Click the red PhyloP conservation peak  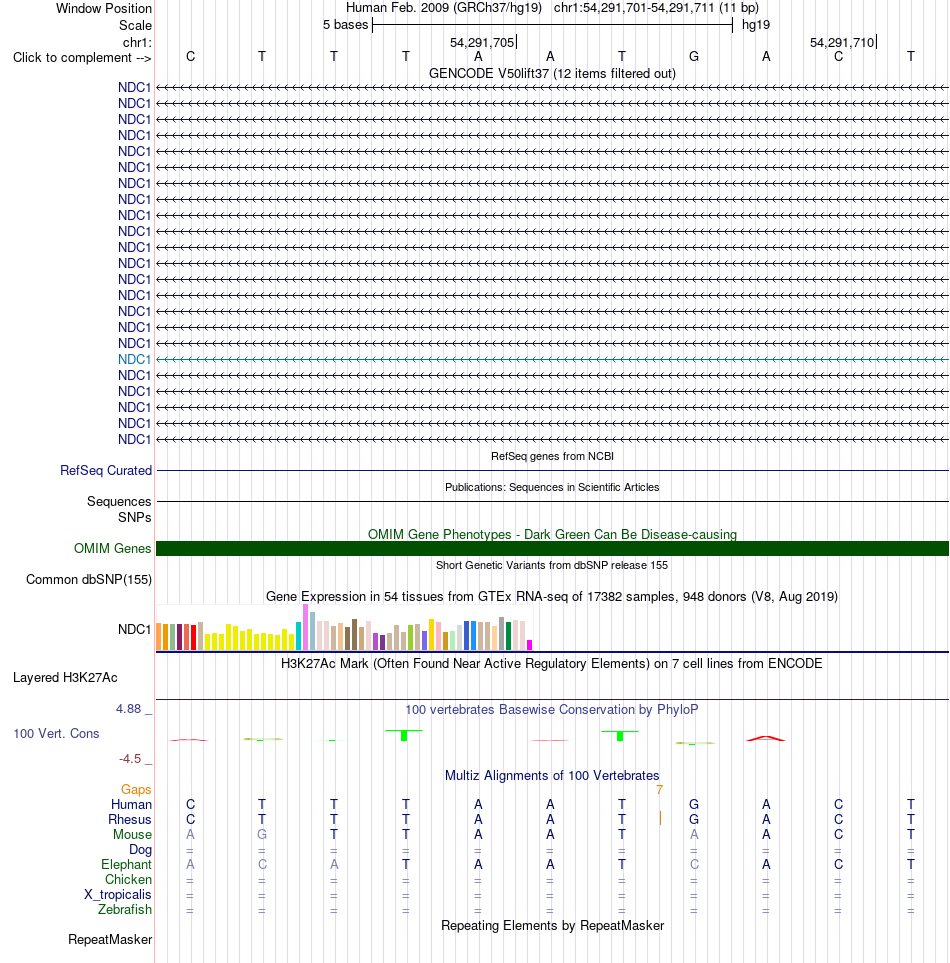(766, 738)
